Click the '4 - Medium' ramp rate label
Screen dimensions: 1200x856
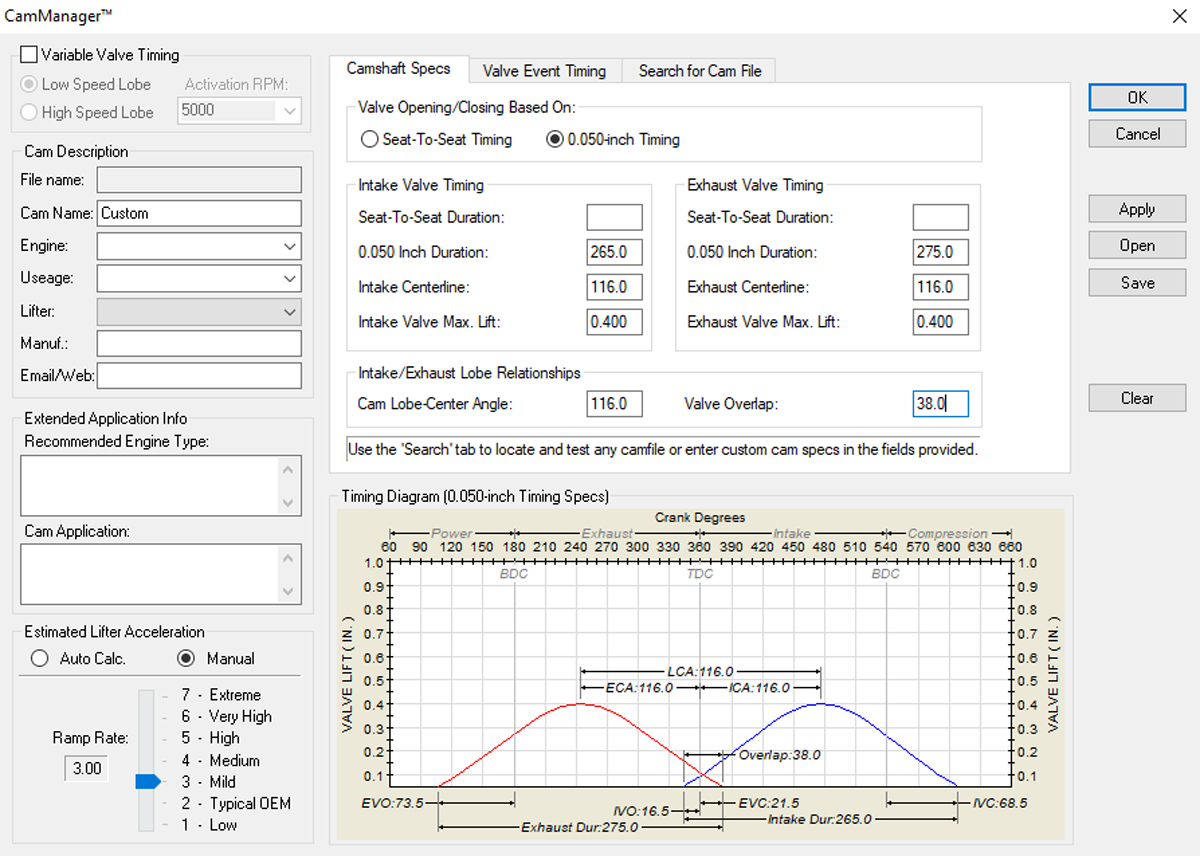(x=220, y=760)
